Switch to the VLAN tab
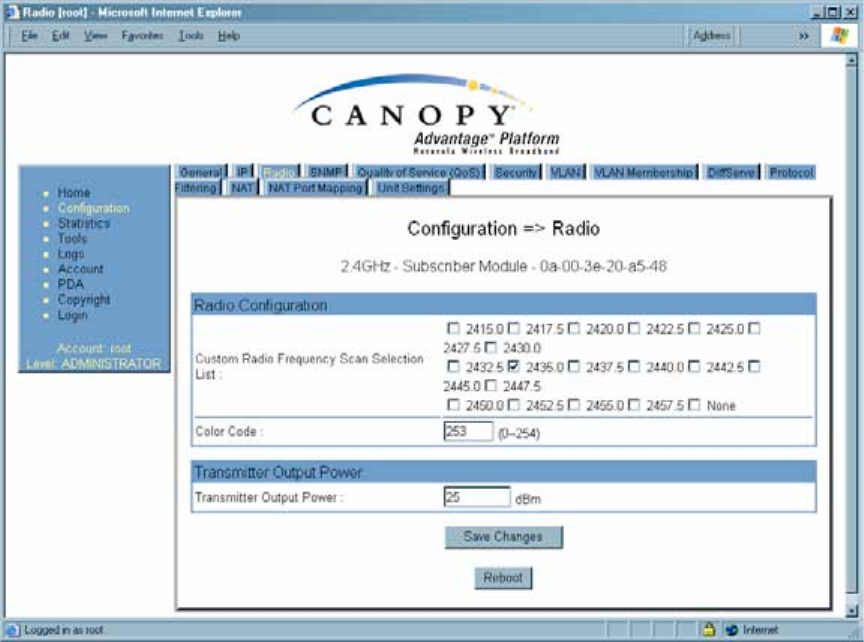864x642 pixels. coord(566,172)
